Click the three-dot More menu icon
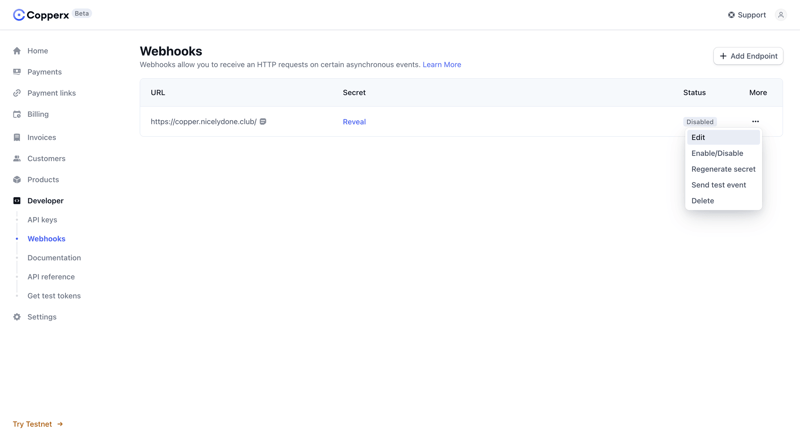The image size is (800, 442). coord(755,121)
